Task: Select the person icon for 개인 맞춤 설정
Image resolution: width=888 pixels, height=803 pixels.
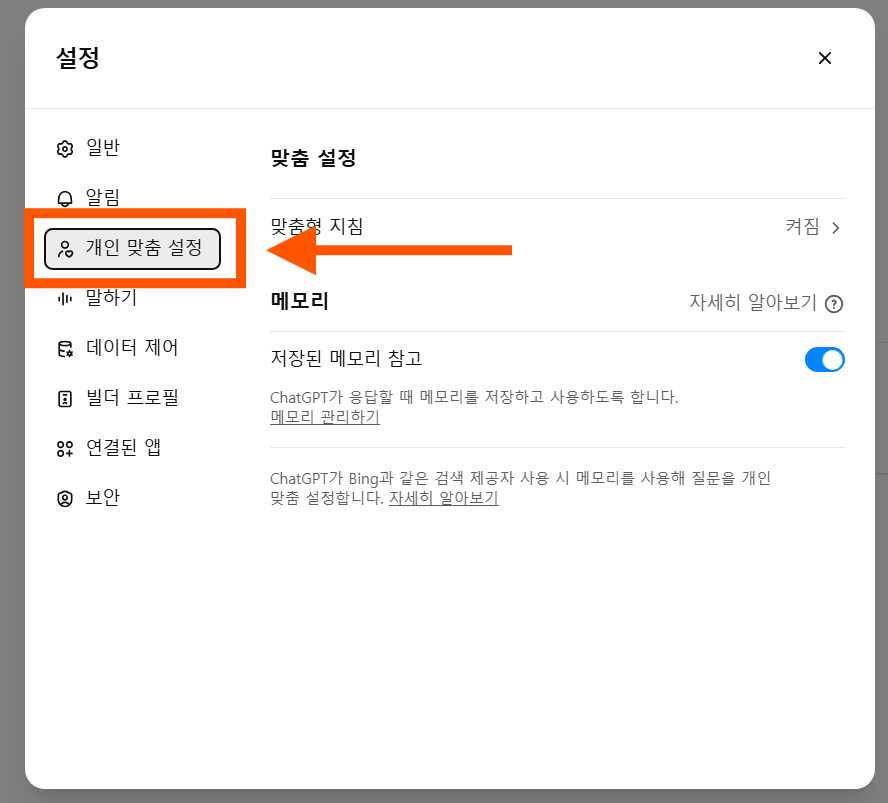Action: [64, 249]
